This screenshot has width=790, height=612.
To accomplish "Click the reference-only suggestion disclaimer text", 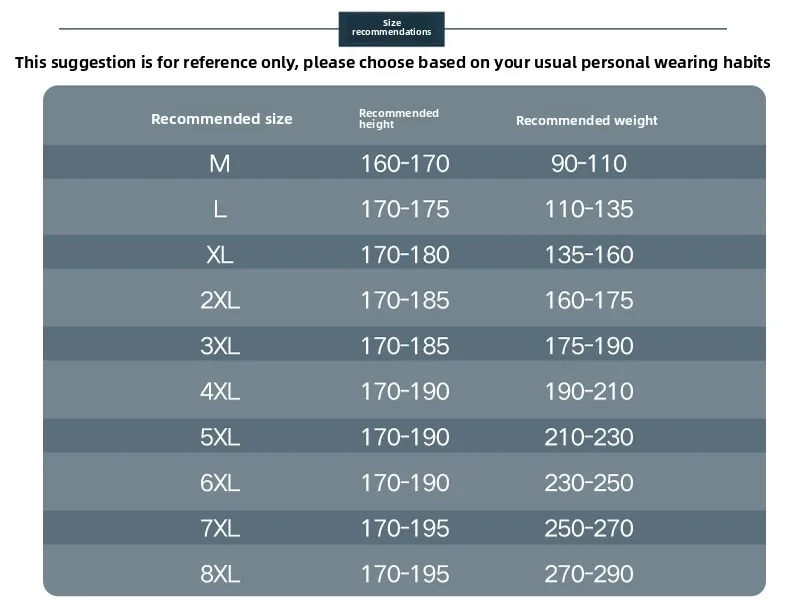I will pyautogui.click(x=392, y=62).
